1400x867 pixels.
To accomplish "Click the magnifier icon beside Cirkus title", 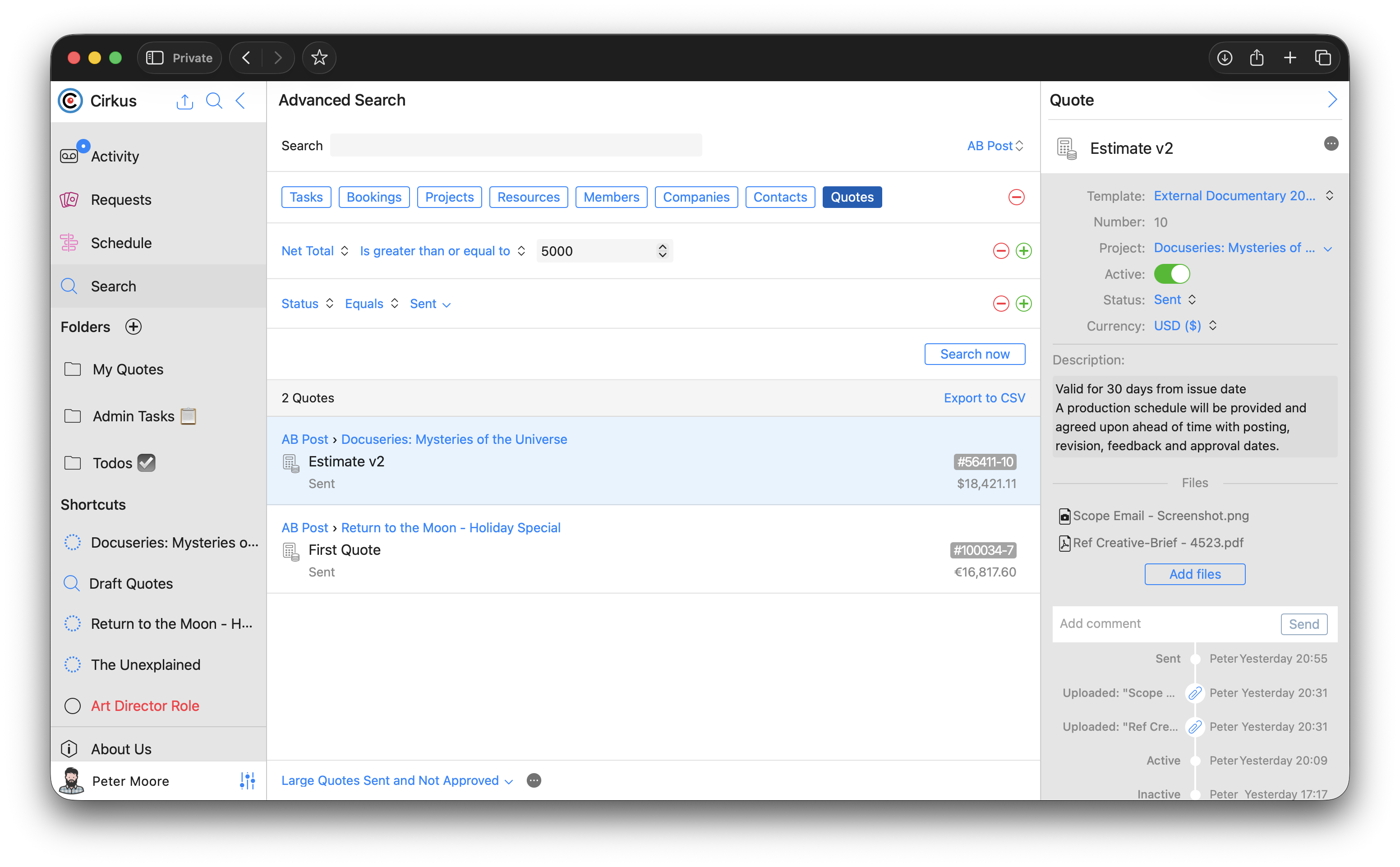I will [214, 101].
